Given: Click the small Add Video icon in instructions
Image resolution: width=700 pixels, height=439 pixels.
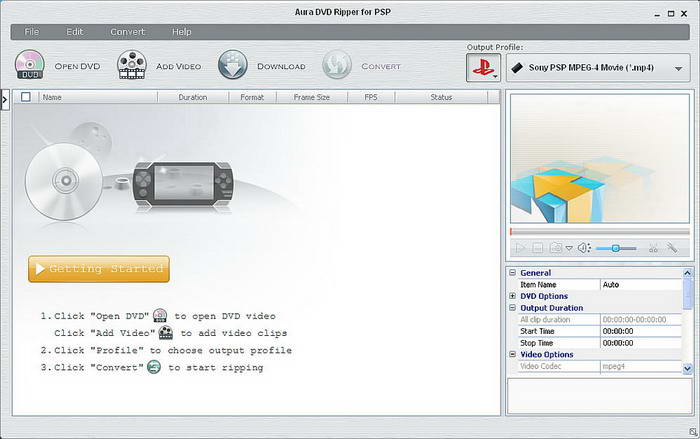Looking at the screenshot, I should [166, 332].
